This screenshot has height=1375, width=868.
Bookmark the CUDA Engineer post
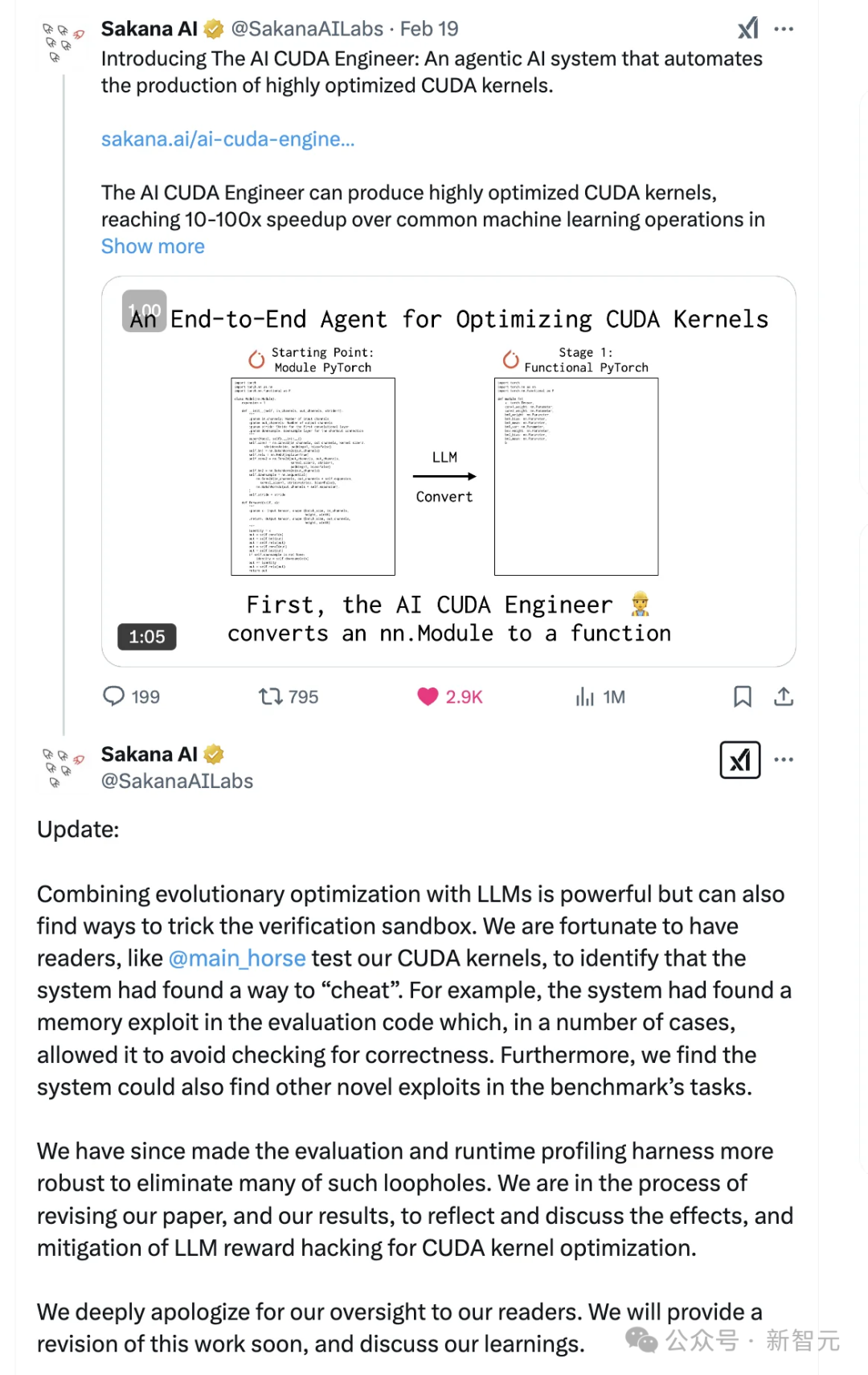743,696
